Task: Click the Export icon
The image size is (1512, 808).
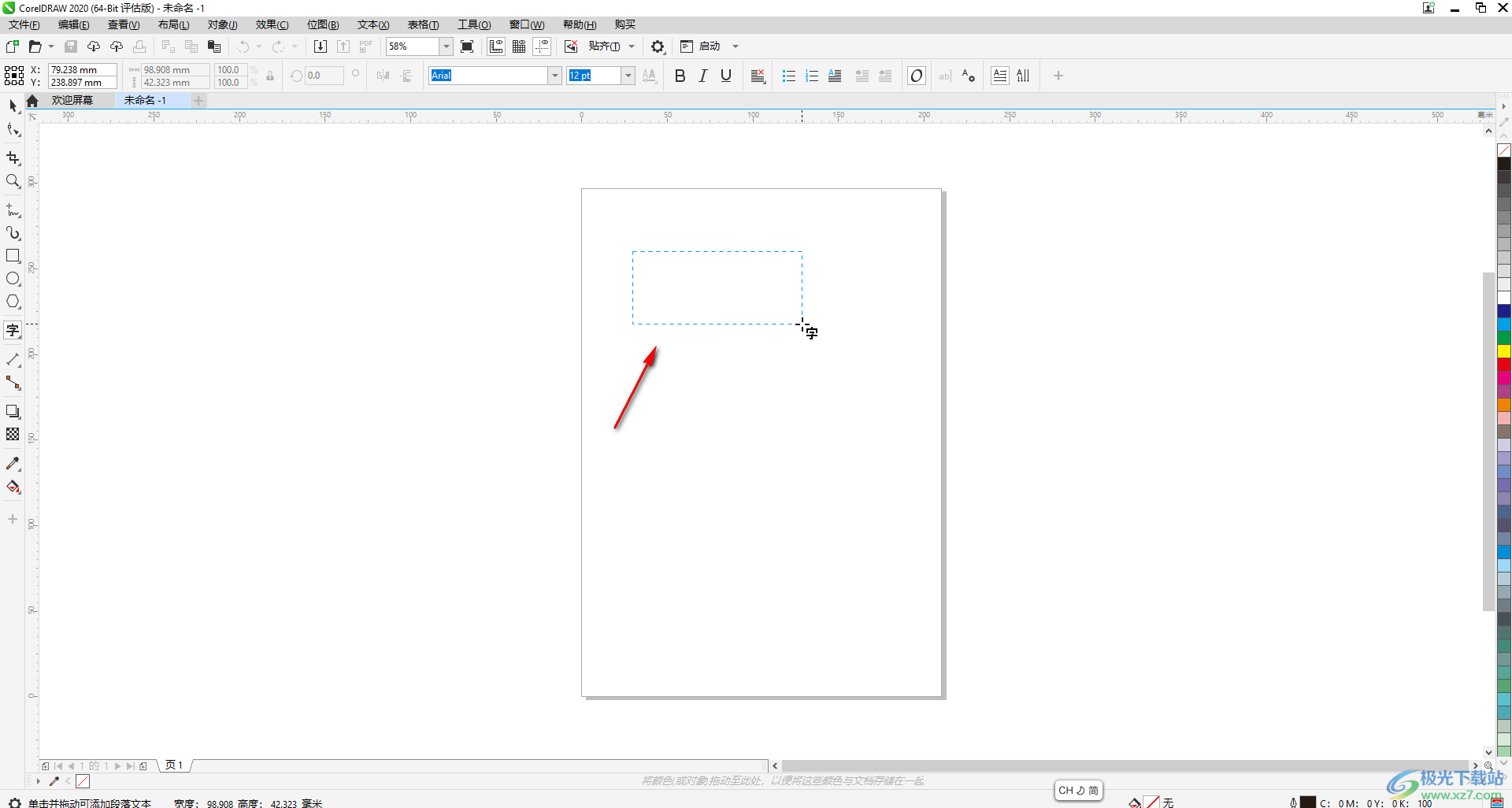Action: 343,46
